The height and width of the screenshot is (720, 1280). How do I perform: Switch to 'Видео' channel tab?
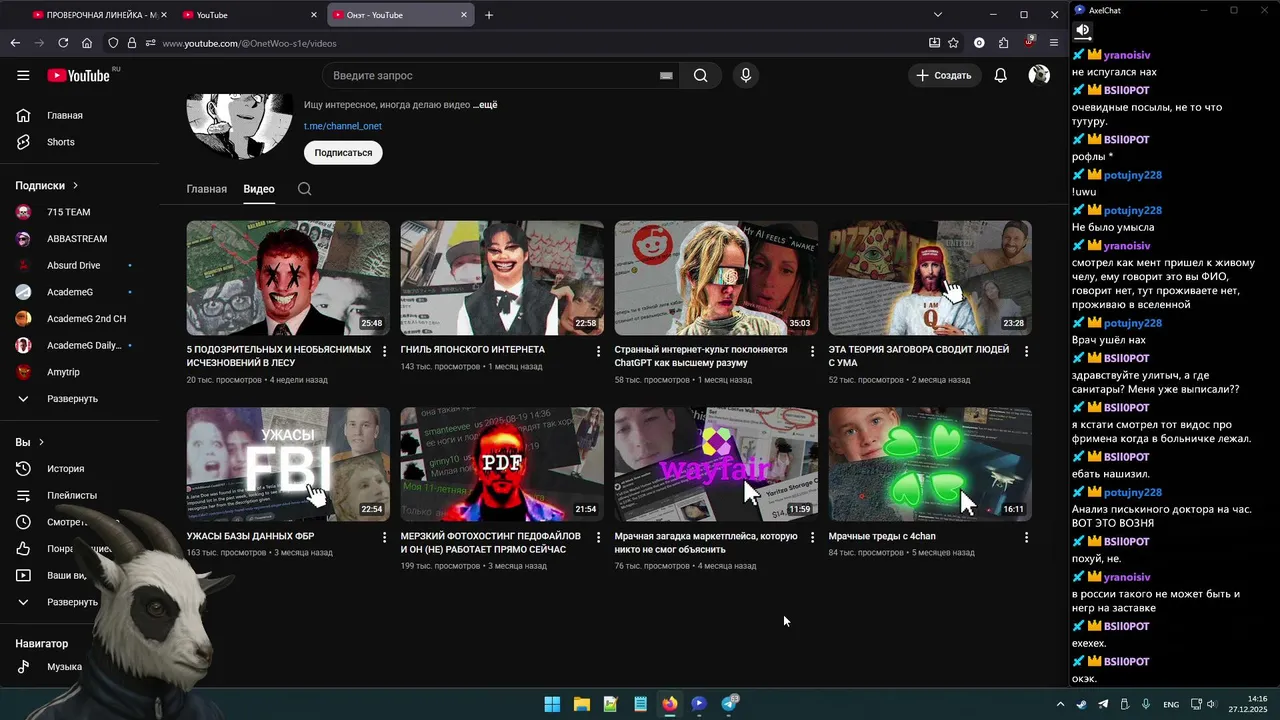coord(259,189)
